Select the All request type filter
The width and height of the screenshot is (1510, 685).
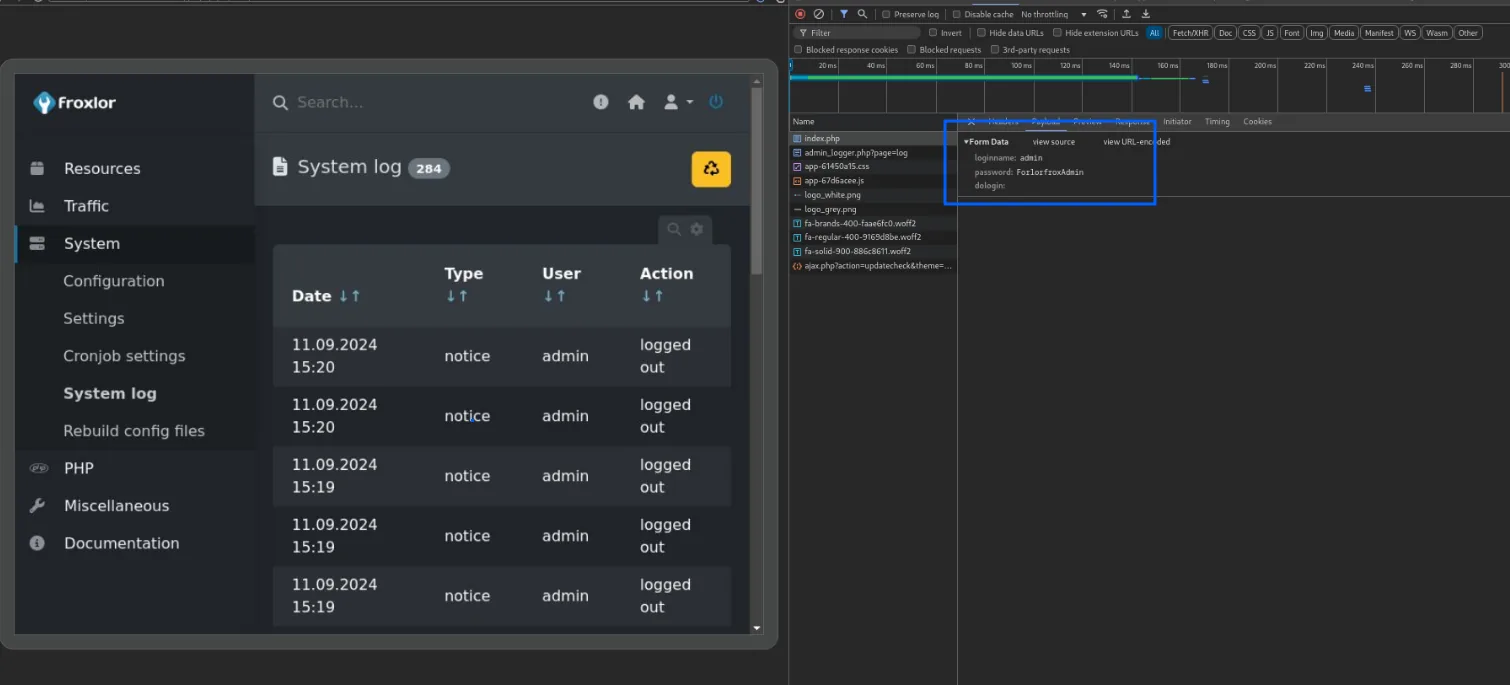pyautogui.click(x=1155, y=33)
